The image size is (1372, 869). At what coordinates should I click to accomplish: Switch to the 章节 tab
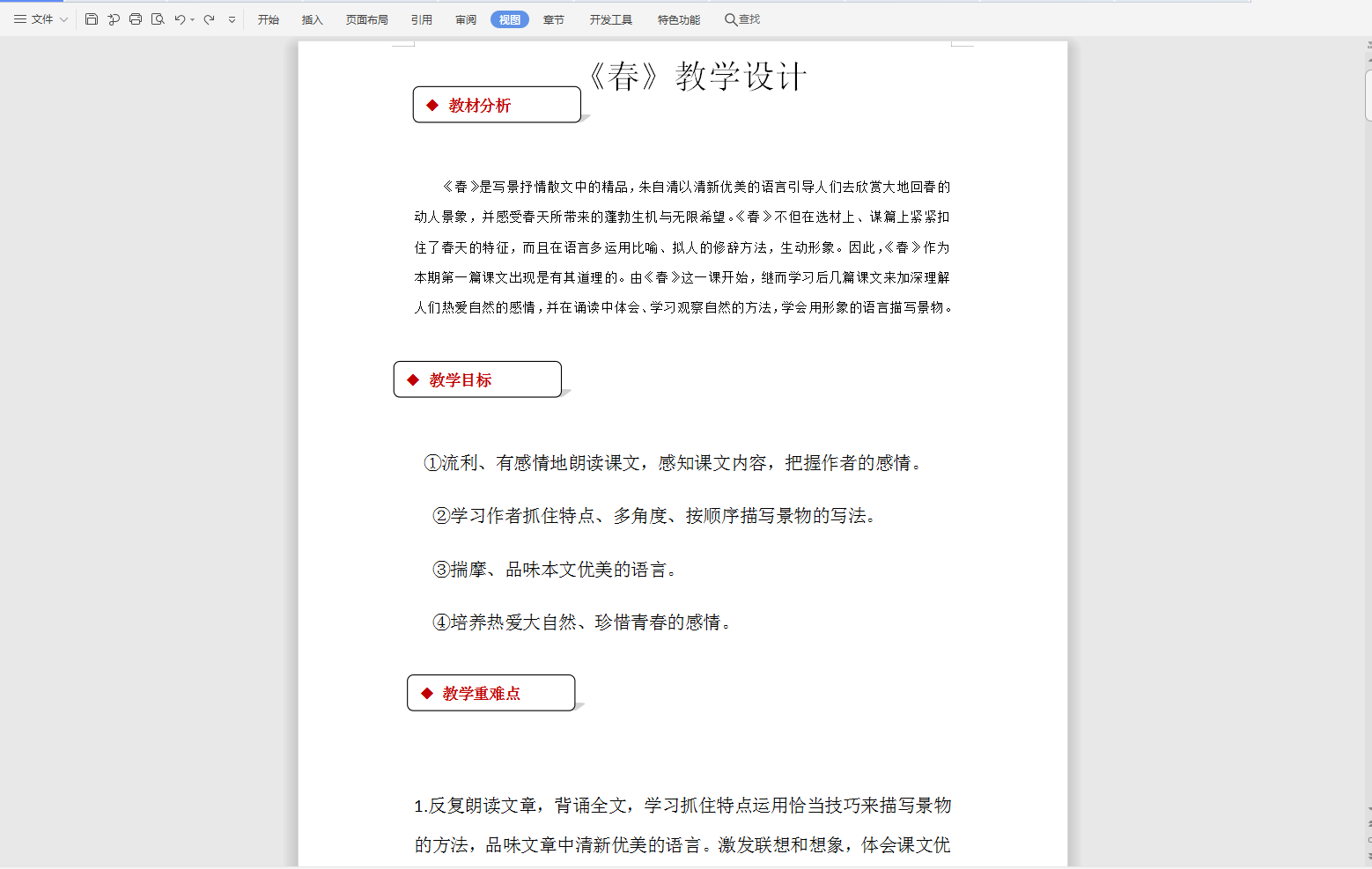click(x=554, y=19)
